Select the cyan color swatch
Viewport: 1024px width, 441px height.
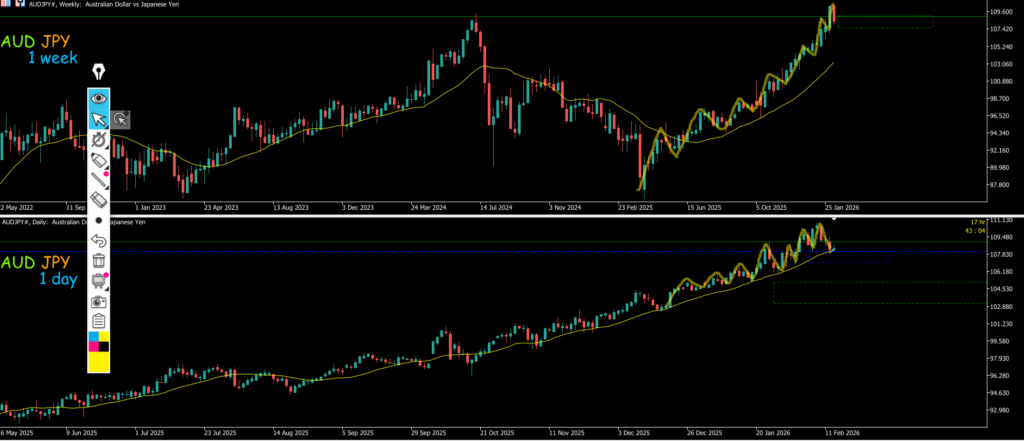click(x=94, y=337)
